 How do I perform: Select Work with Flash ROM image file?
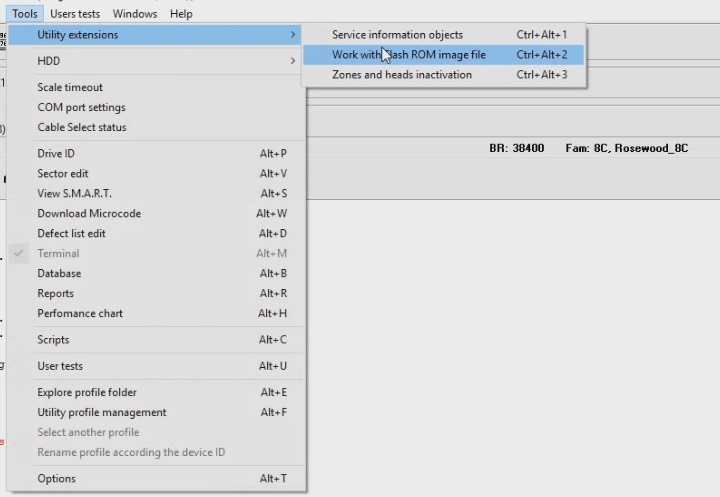coord(409,55)
